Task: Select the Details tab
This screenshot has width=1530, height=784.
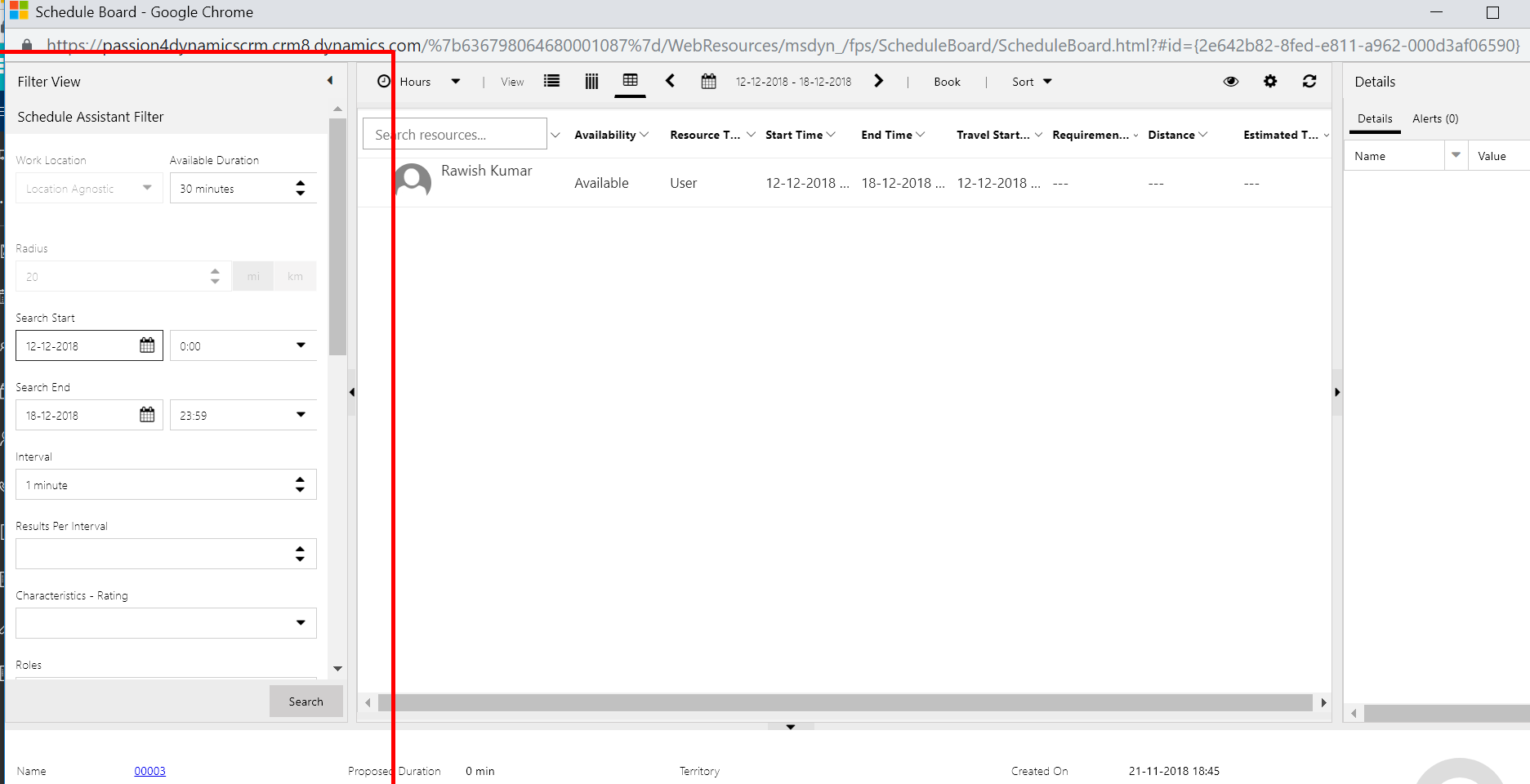Action: point(1374,118)
